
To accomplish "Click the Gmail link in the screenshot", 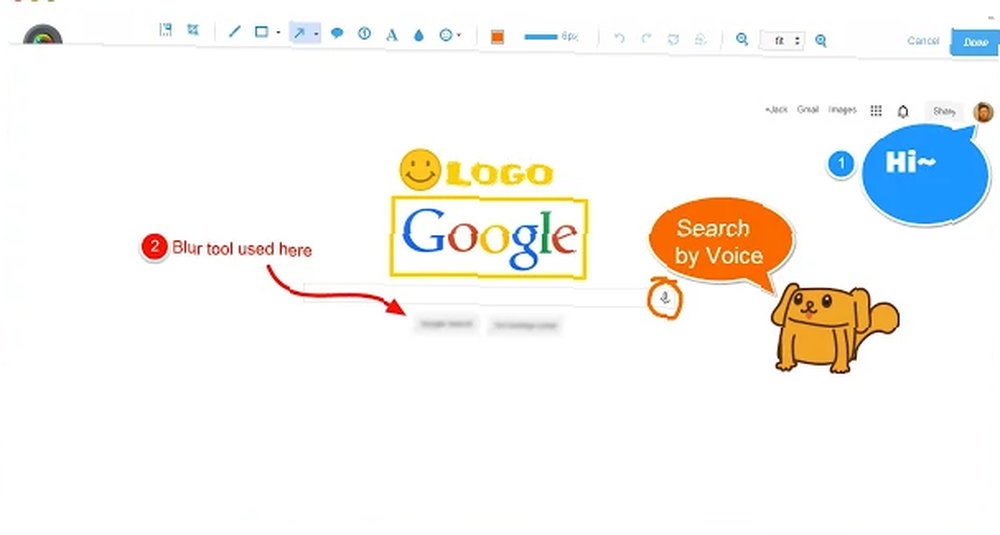I will point(807,110).
